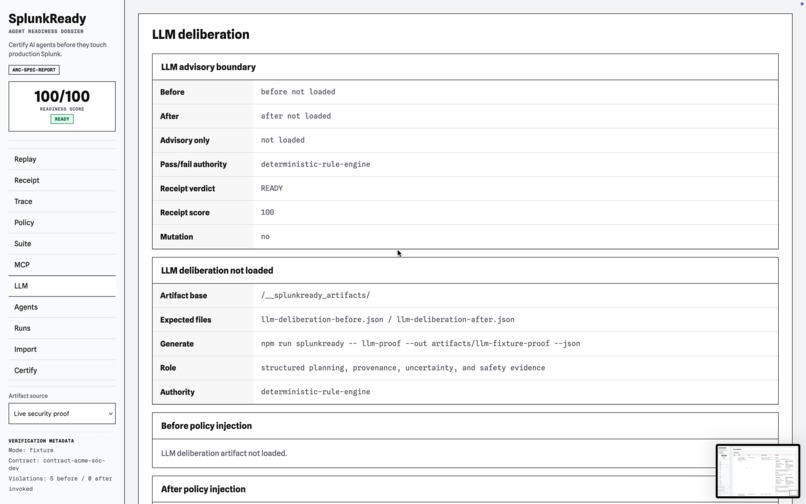Click the AGENT READINESS DOSSIER subtitle
Screen dimensions: 806x504
(46, 31)
